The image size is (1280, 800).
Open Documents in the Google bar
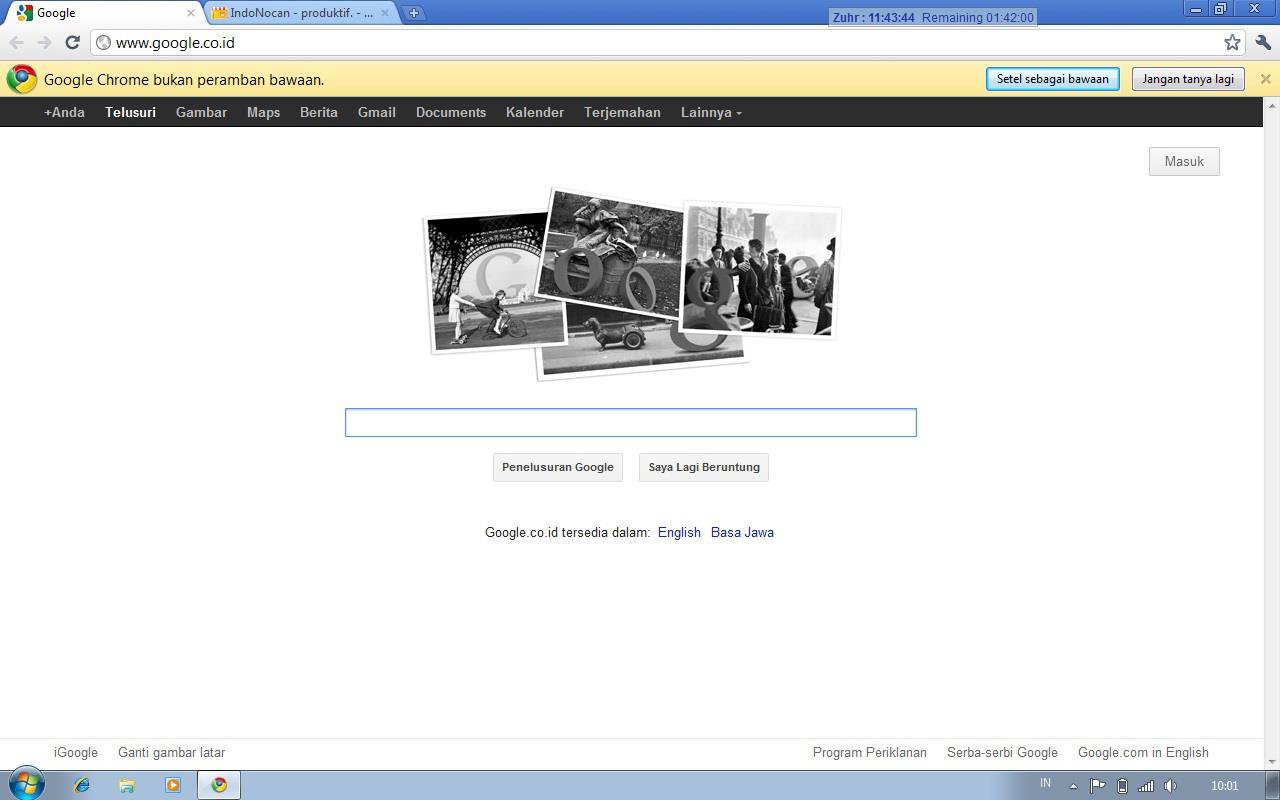451,112
